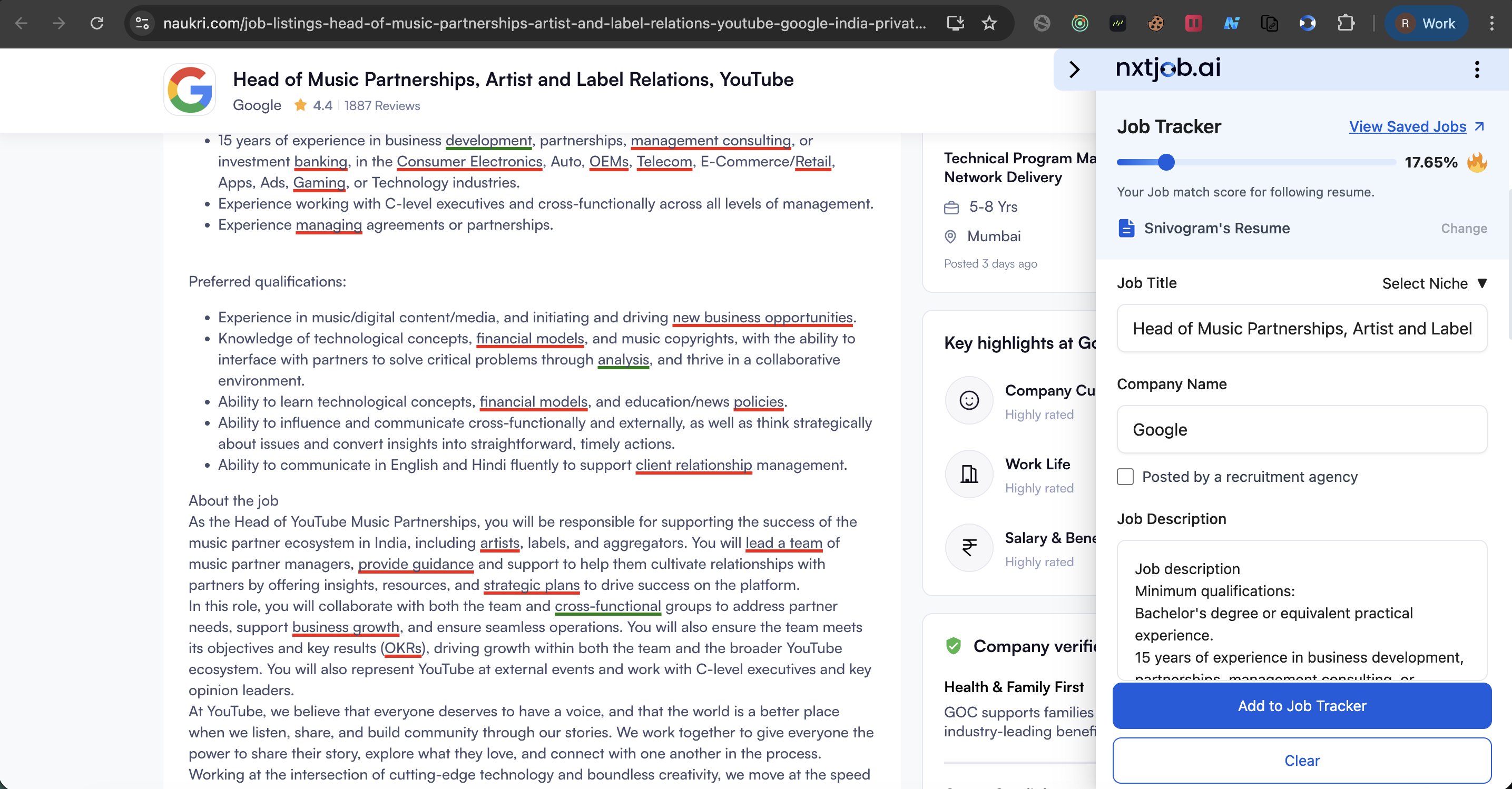
Task: Open Chrome three-dot menu
Action: 1491,24
